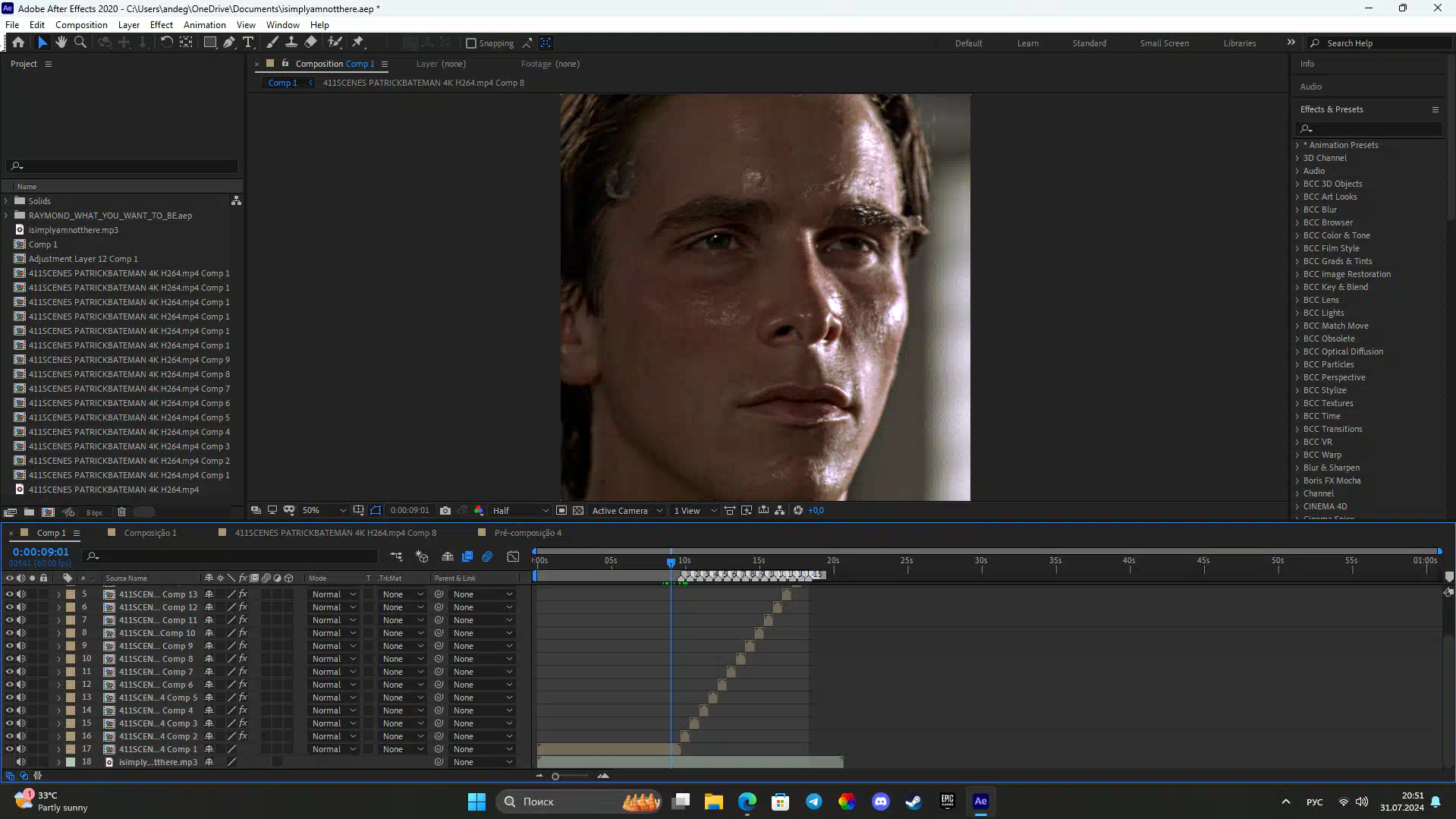Expand BCC Film Style effects category
The width and height of the screenshot is (1456, 819).
coord(1297,248)
